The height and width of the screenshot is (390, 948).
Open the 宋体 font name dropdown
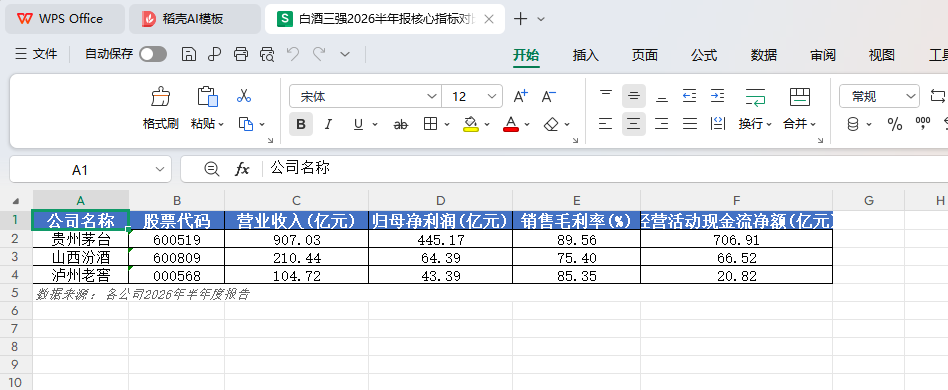pyautogui.click(x=432, y=96)
